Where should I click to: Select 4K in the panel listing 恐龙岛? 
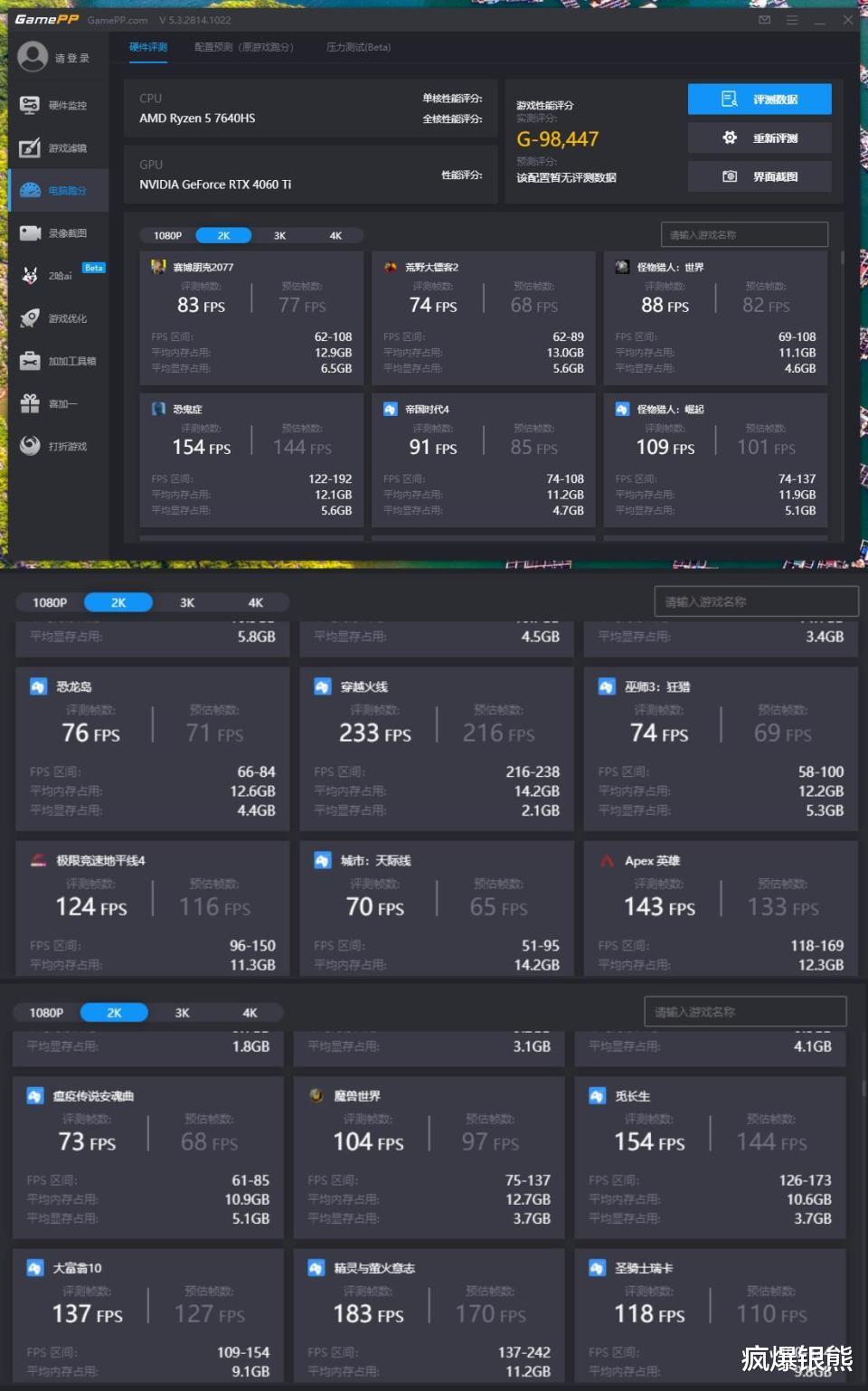pyautogui.click(x=256, y=602)
